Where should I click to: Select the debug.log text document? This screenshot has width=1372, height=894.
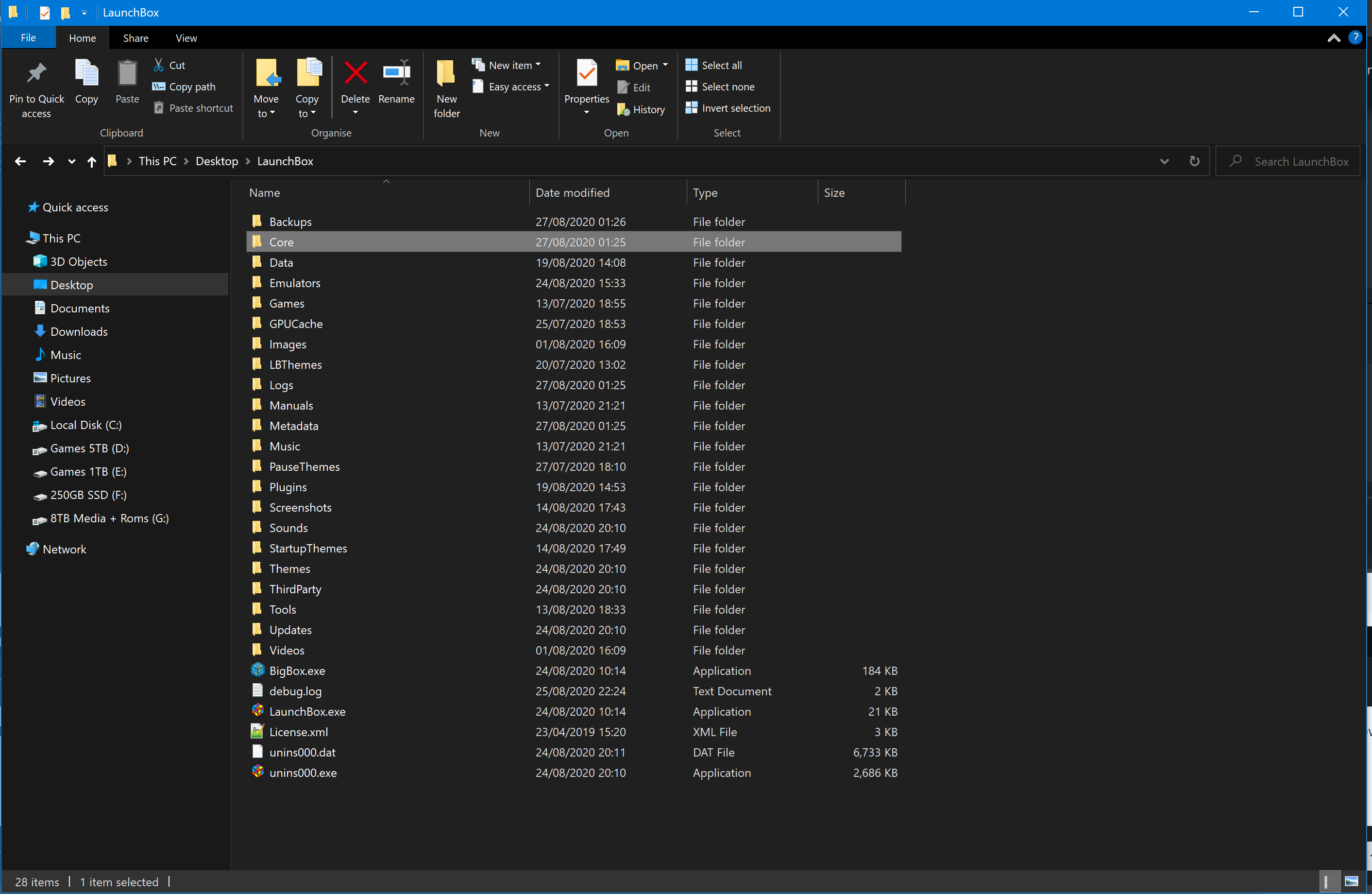coord(574,691)
